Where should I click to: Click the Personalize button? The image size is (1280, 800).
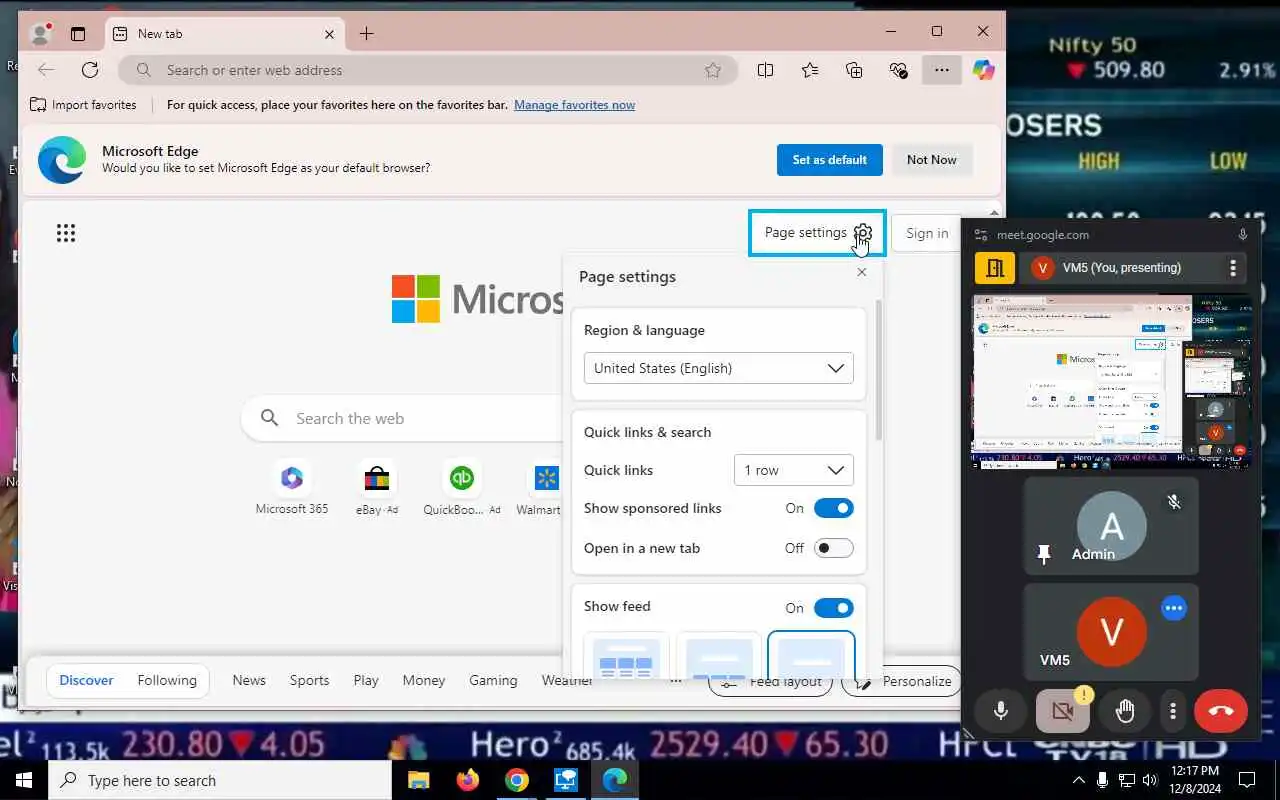902,681
